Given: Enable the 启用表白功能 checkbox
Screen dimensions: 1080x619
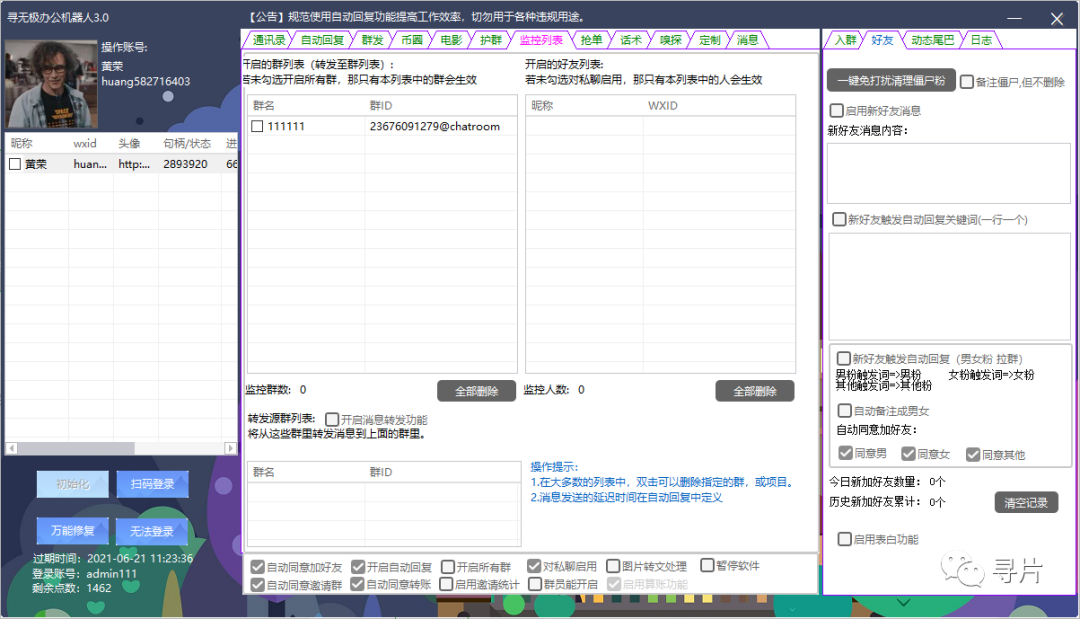Looking at the screenshot, I should click(x=845, y=539).
